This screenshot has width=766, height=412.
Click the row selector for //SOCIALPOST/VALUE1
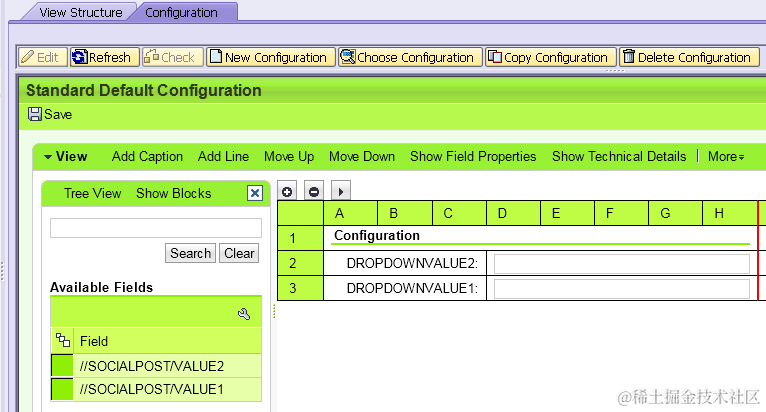62,389
